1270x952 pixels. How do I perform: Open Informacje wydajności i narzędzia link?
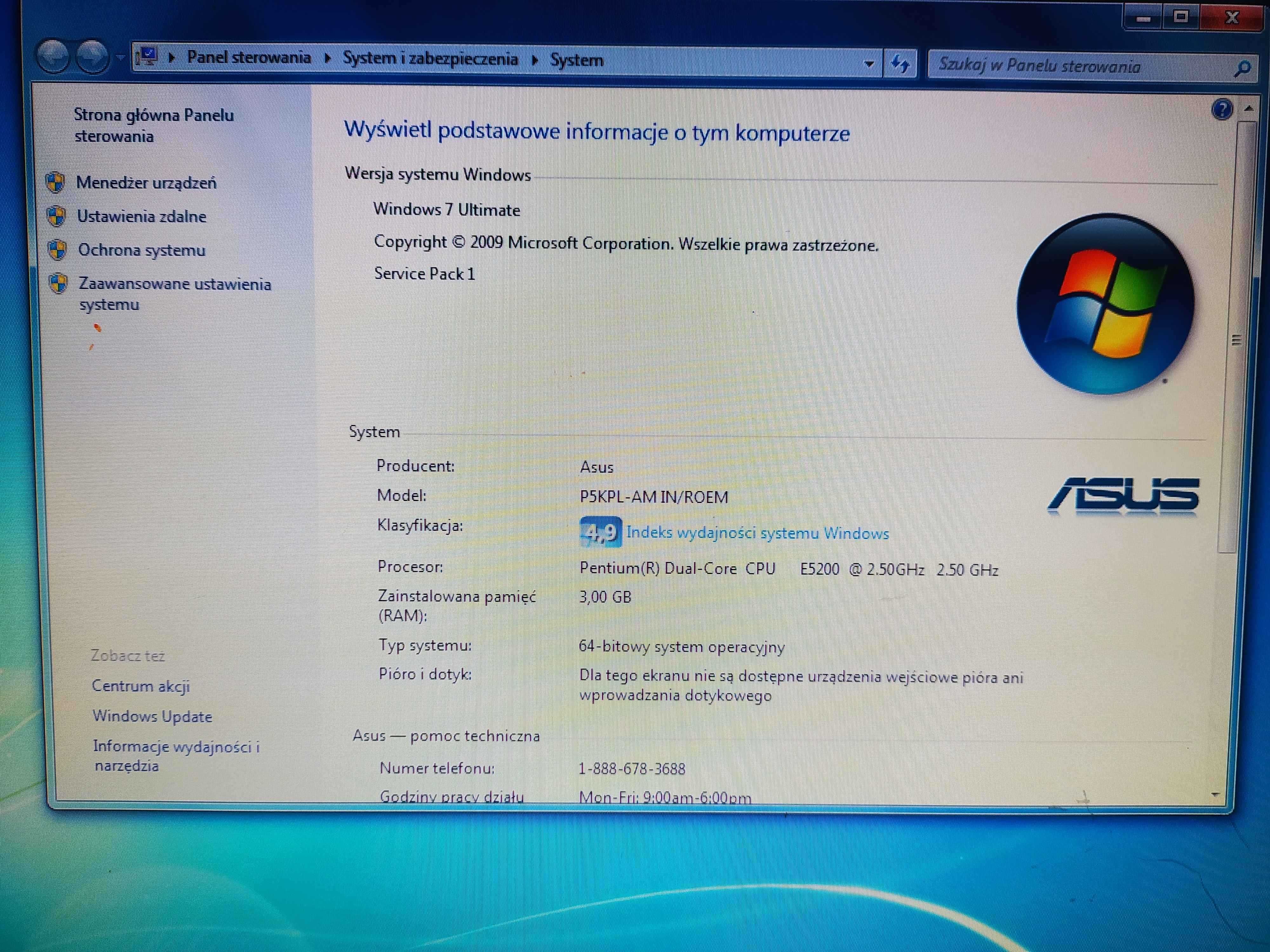pyautogui.click(x=177, y=756)
